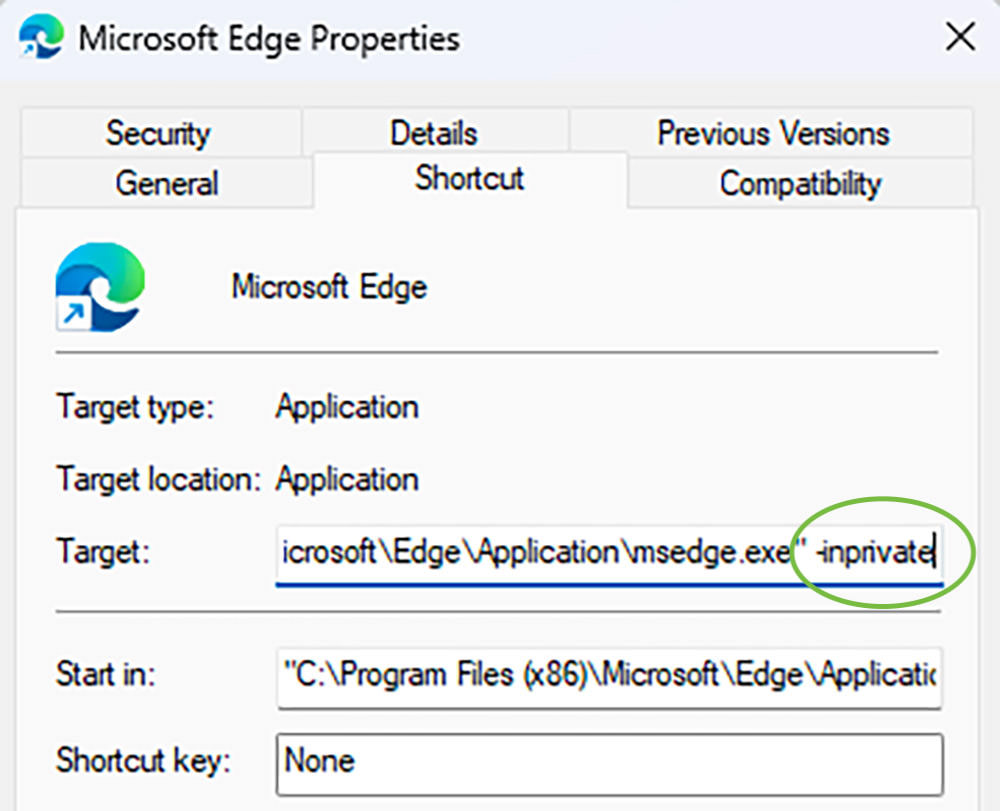
Task: Click the Target location value Application
Action: pyautogui.click(x=347, y=479)
